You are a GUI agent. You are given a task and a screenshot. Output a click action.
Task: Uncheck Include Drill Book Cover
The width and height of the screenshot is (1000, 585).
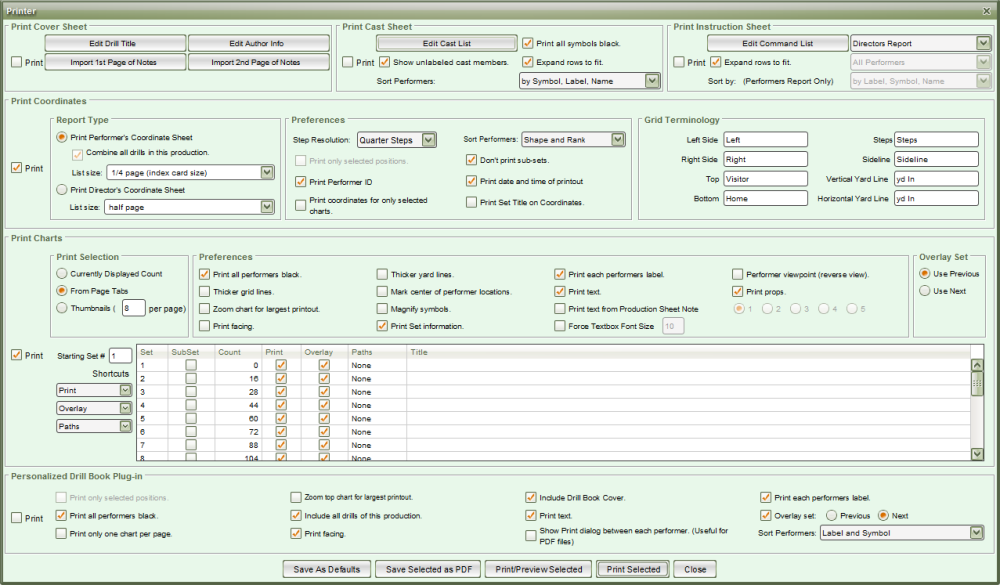[x=530, y=497]
